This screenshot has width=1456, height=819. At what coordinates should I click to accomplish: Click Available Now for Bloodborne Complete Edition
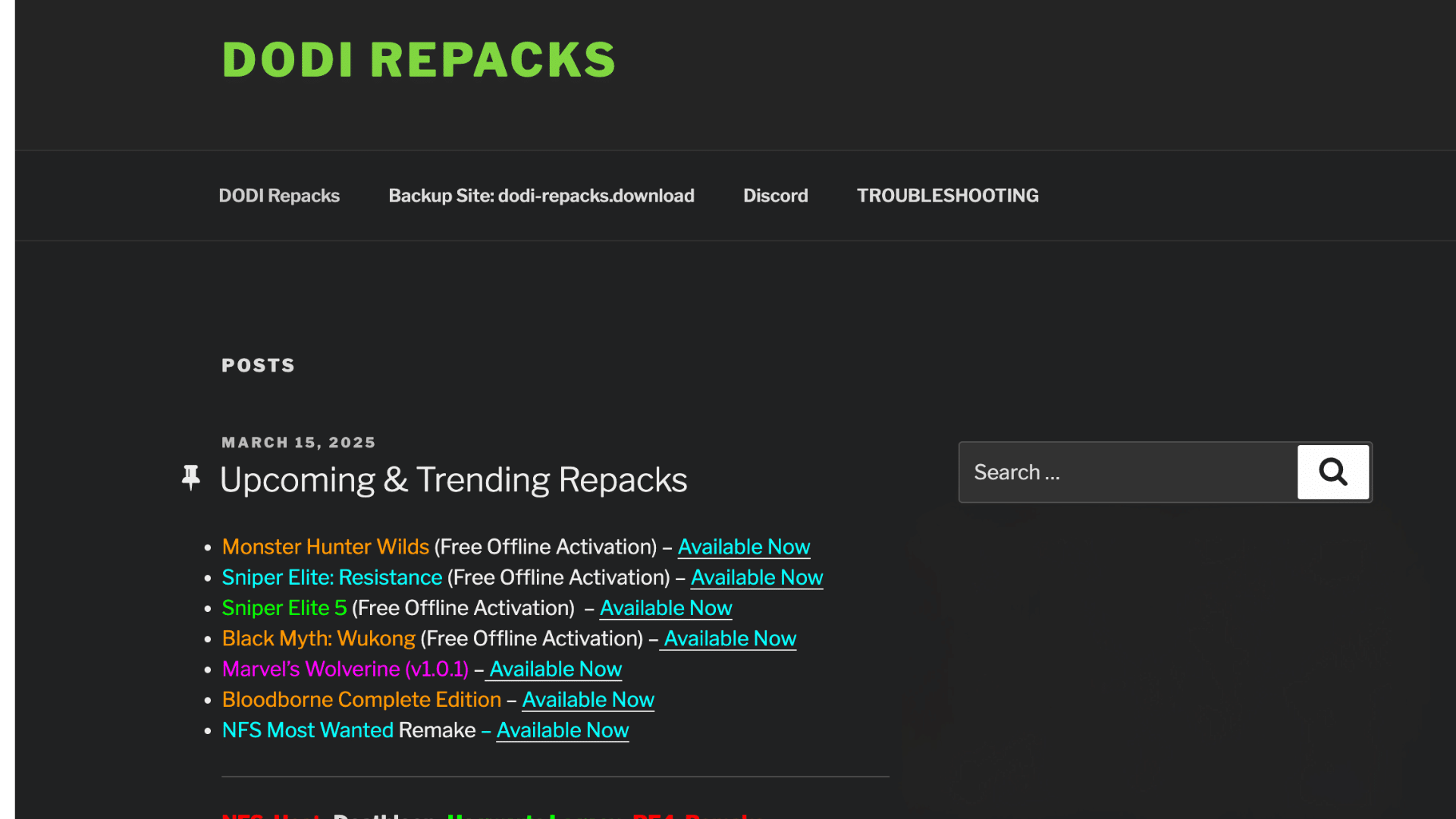tap(588, 699)
